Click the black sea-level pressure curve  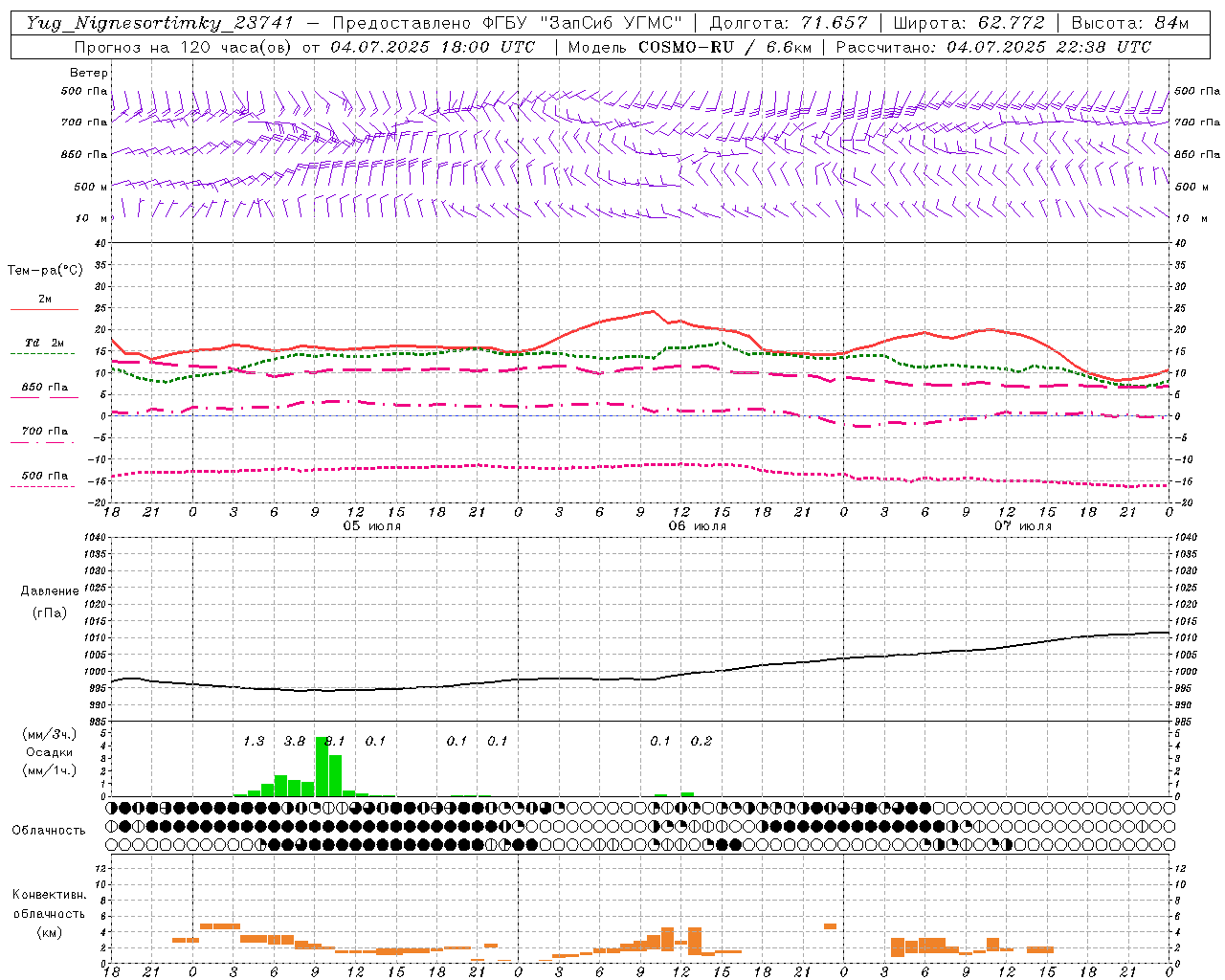click(x=639, y=679)
